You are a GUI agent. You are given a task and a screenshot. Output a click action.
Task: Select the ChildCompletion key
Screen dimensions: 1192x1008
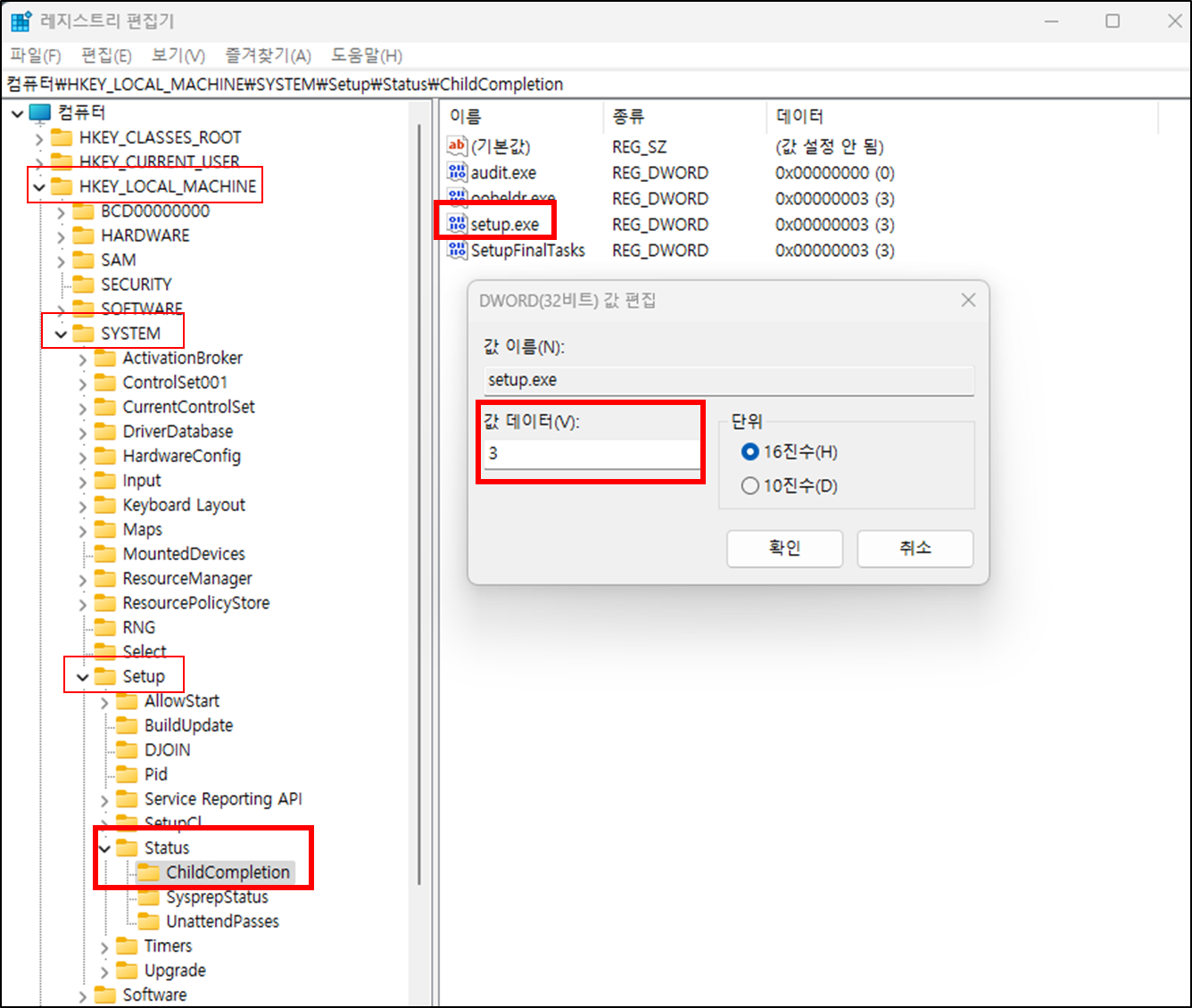point(228,872)
